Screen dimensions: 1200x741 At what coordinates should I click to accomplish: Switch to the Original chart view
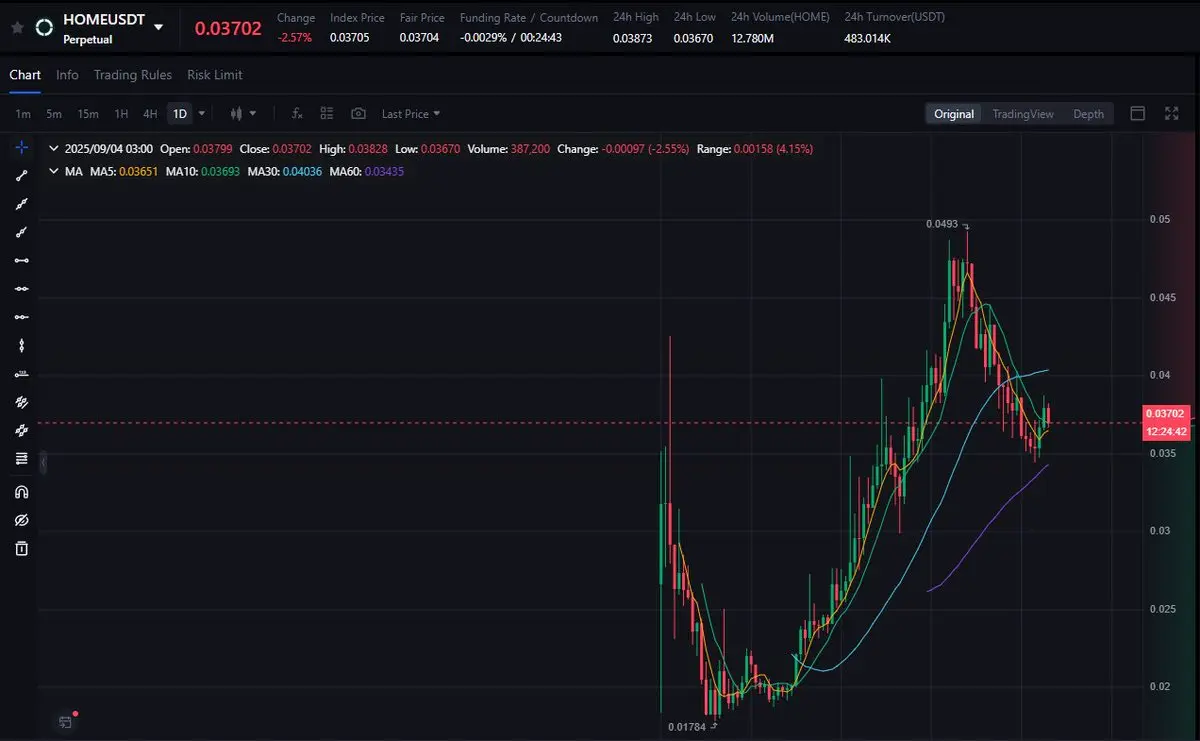(x=954, y=114)
